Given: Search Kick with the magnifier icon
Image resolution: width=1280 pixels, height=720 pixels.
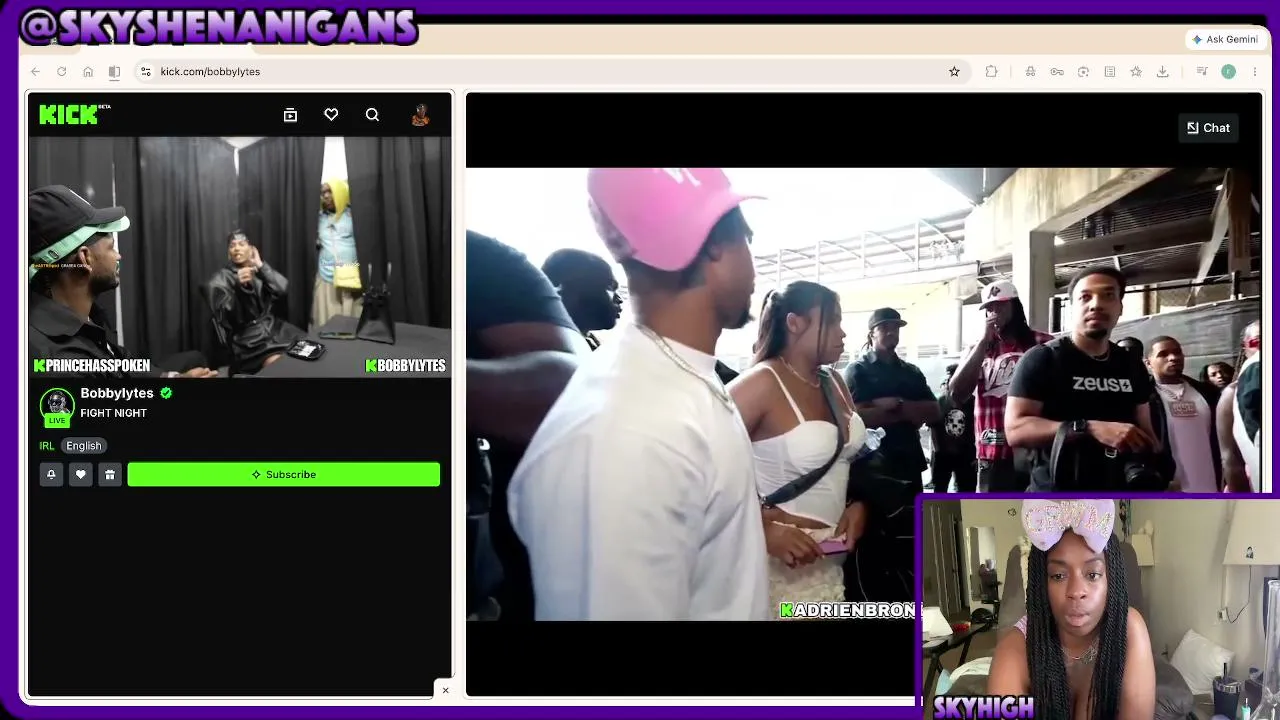Looking at the screenshot, I should [372, 115].
